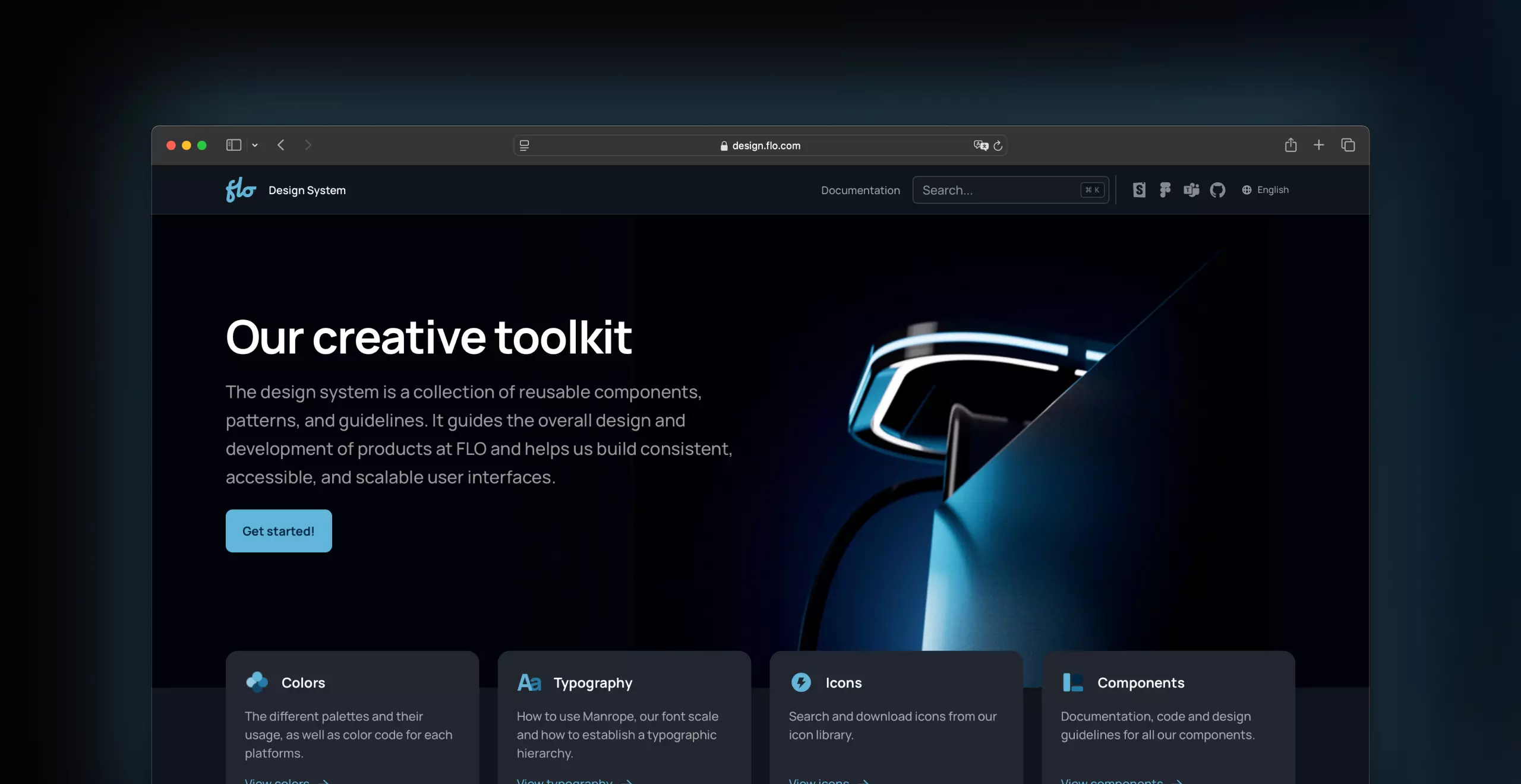Click the padlock icon beside design.flo.com
Image resolution: width=1521 pixels, height=784 pixels.
click(724, 146)
